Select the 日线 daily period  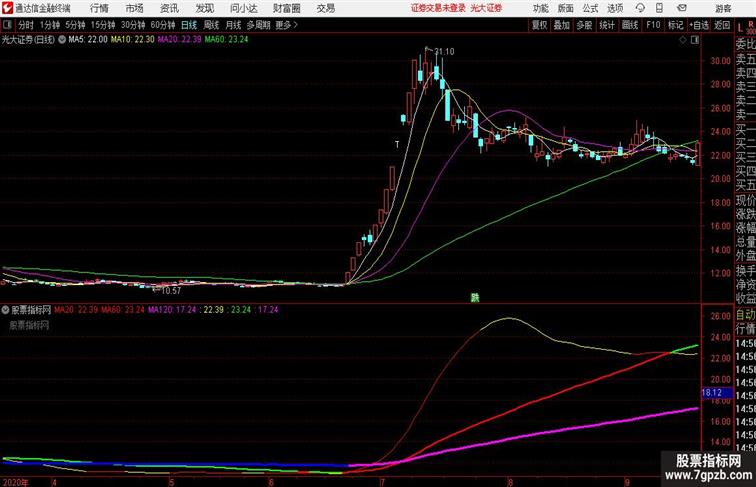coord(189,25)
